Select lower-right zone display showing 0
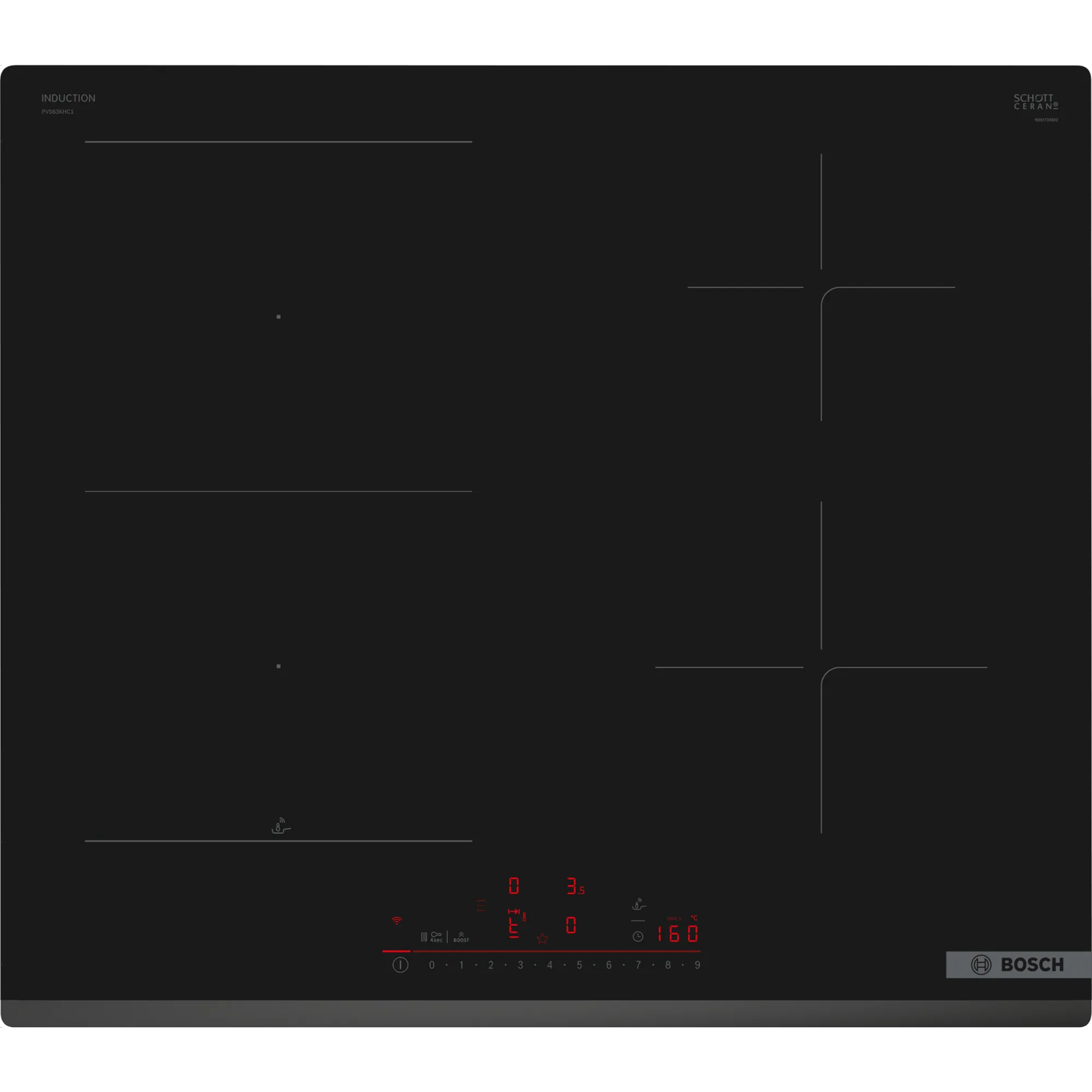 pyautogui.click(x=571, y=925)
